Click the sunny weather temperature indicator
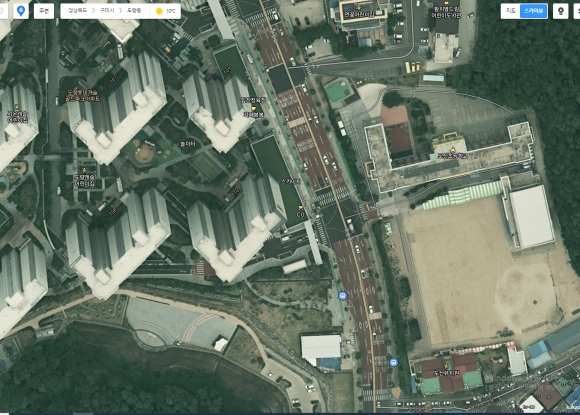This screenshot has height=415, width=580. tap(166, 11)
